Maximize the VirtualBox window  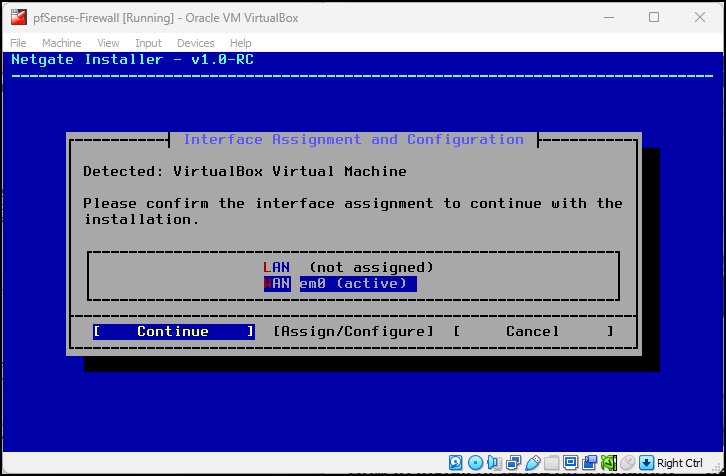(654, 18)
